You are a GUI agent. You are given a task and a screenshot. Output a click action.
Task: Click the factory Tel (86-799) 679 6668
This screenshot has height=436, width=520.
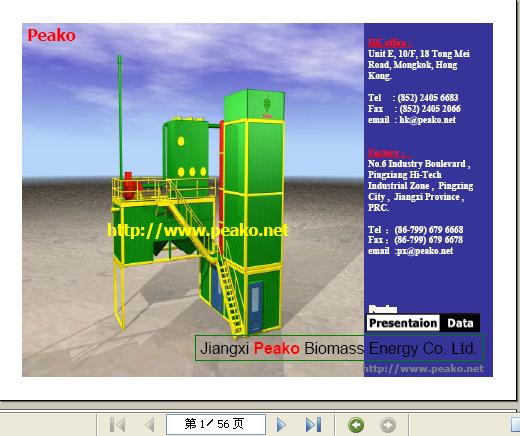point(429,230)
